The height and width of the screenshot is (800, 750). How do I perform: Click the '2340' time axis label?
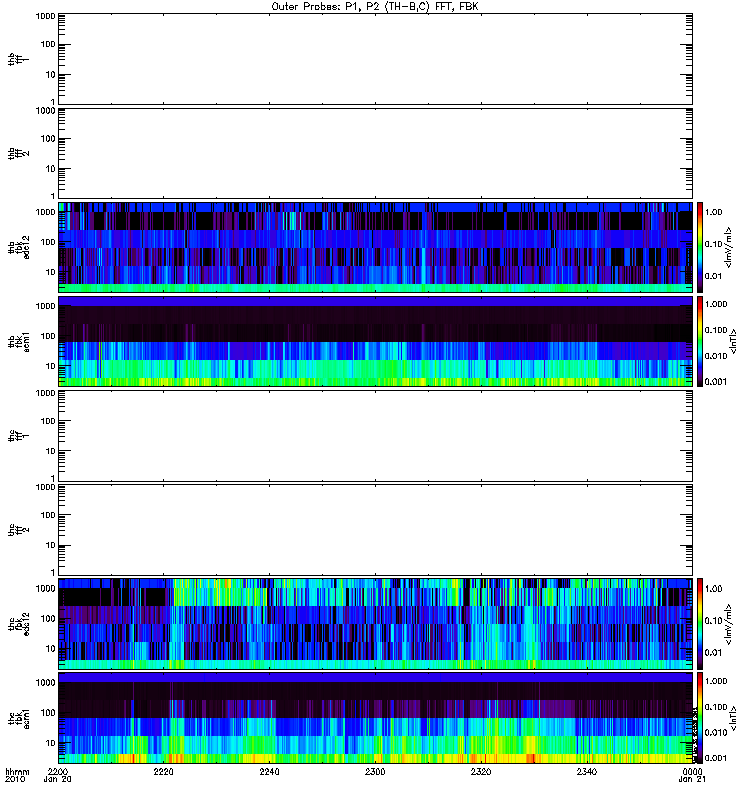(587, 771)
